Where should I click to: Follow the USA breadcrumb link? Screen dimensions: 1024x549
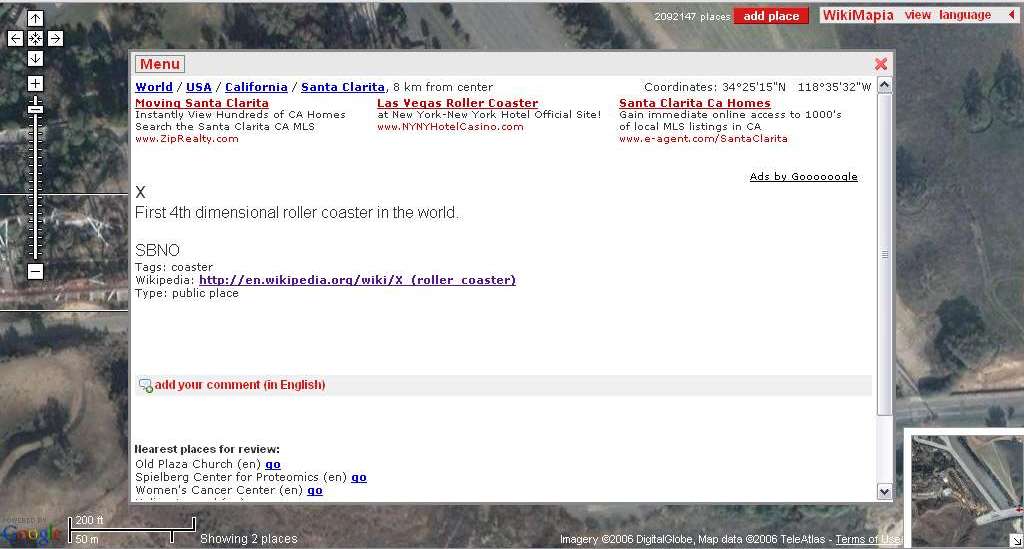199,87
